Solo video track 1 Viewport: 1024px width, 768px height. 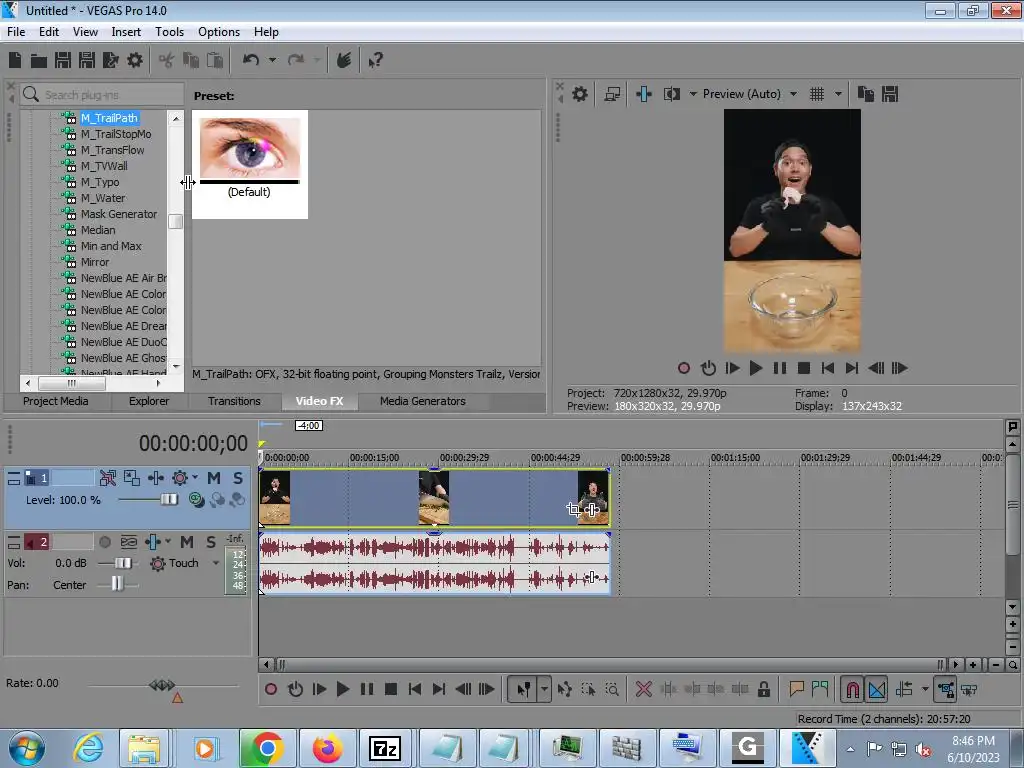[238, 478]
